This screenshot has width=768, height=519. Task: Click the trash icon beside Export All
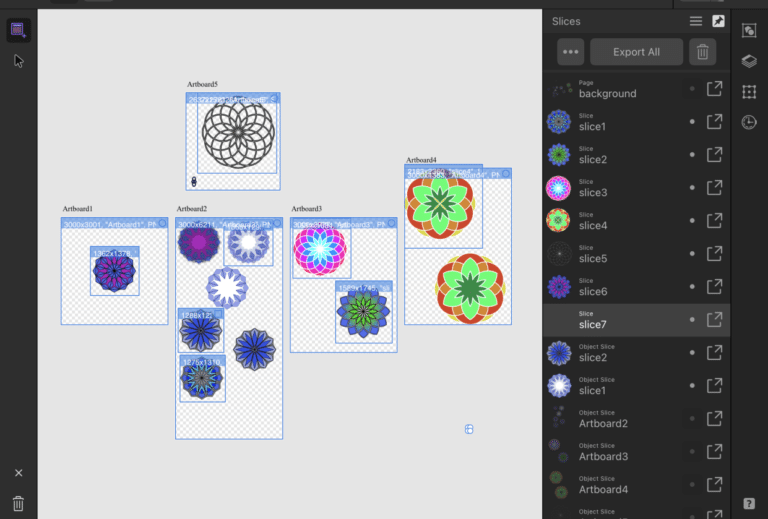(x=703, y=52)
